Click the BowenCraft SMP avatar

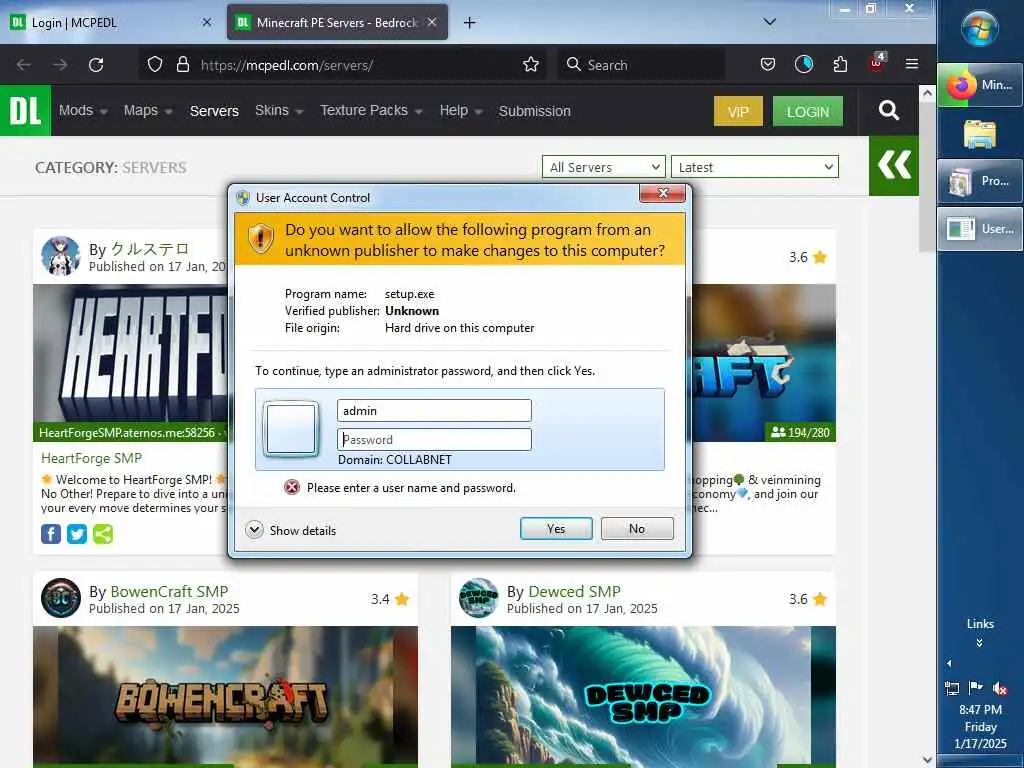[x=61, y=598]
